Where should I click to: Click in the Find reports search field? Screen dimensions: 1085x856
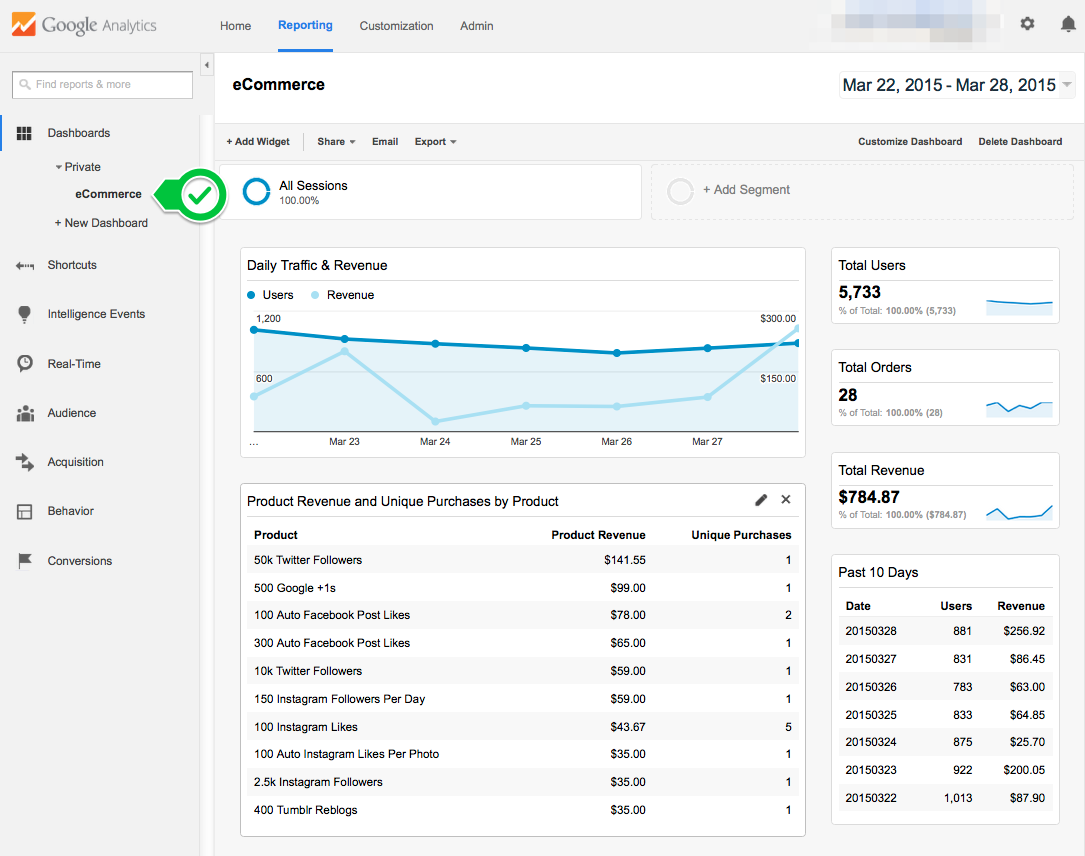pyautogui.click(x=101, y=85)
